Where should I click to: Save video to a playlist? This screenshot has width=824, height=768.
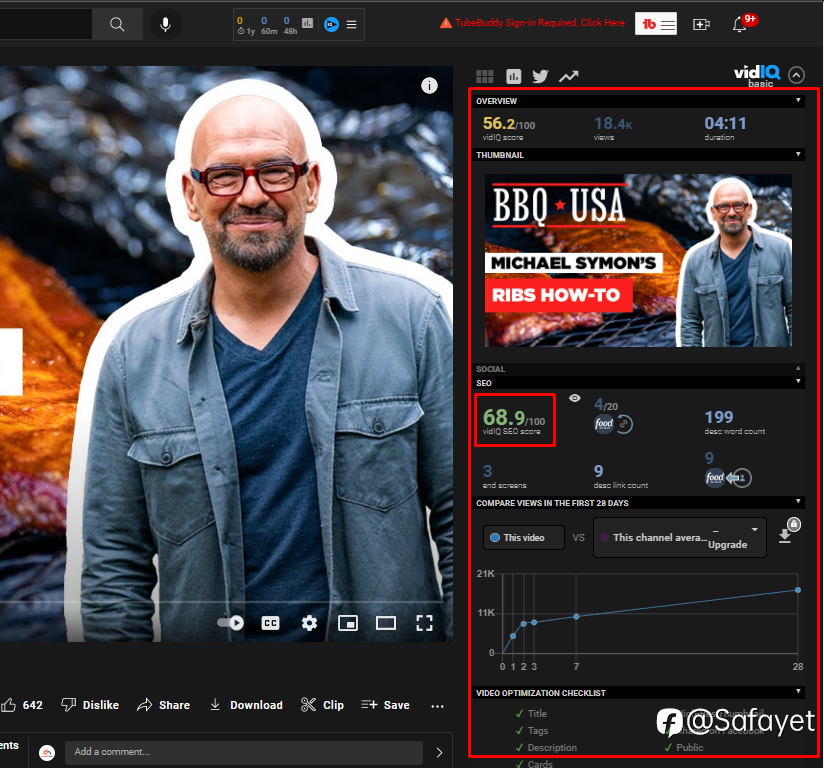[x=385, y=705]
